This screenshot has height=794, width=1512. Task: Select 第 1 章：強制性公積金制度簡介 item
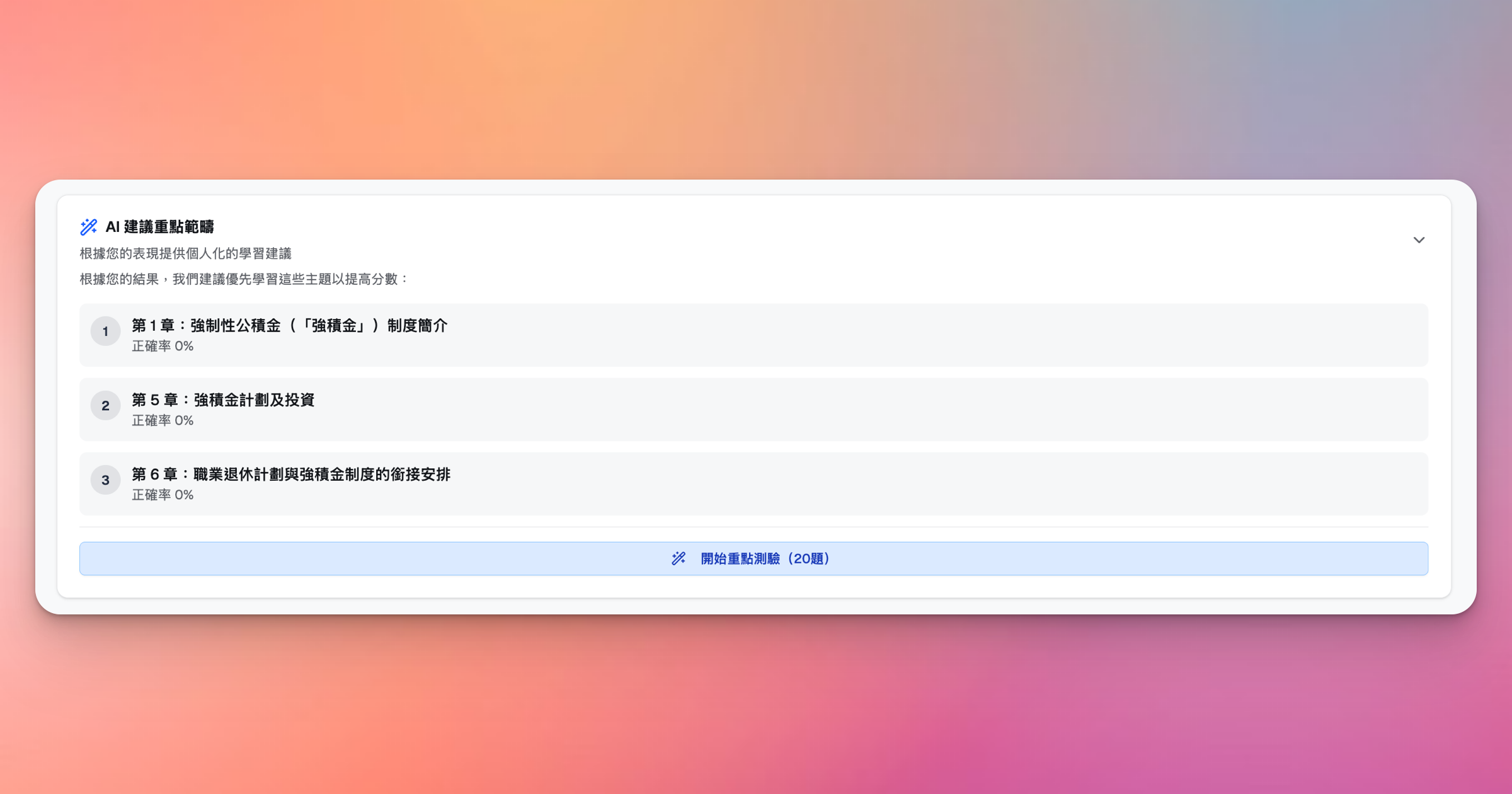tap(753, 335)
